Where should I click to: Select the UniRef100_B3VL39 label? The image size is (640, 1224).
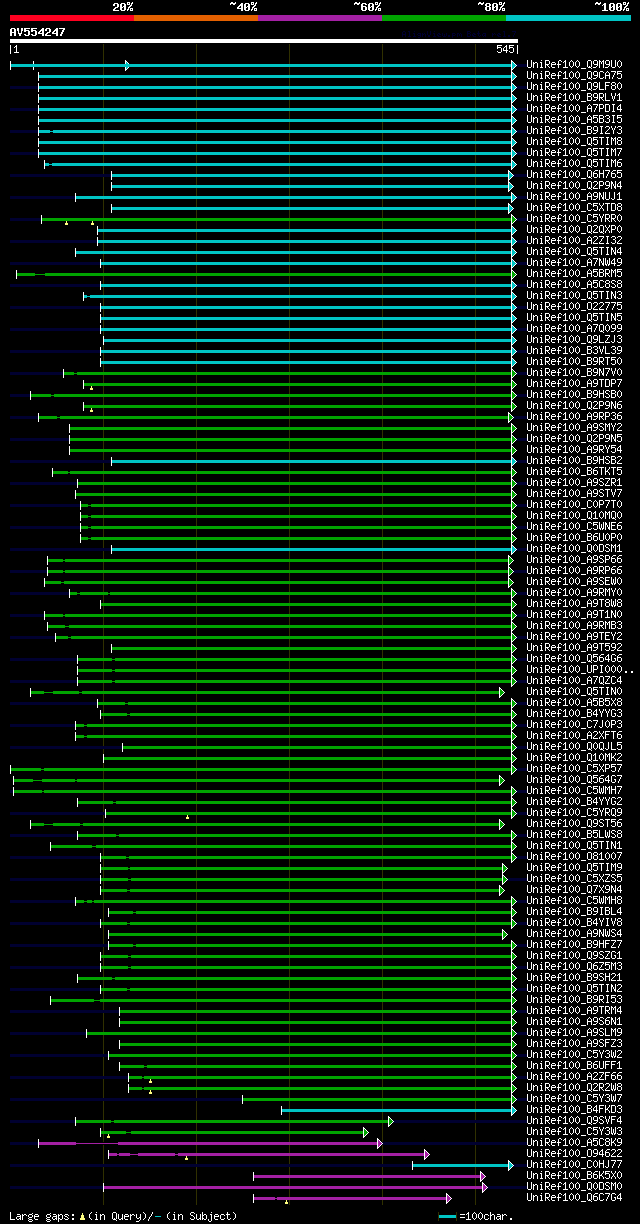[574, 351]
